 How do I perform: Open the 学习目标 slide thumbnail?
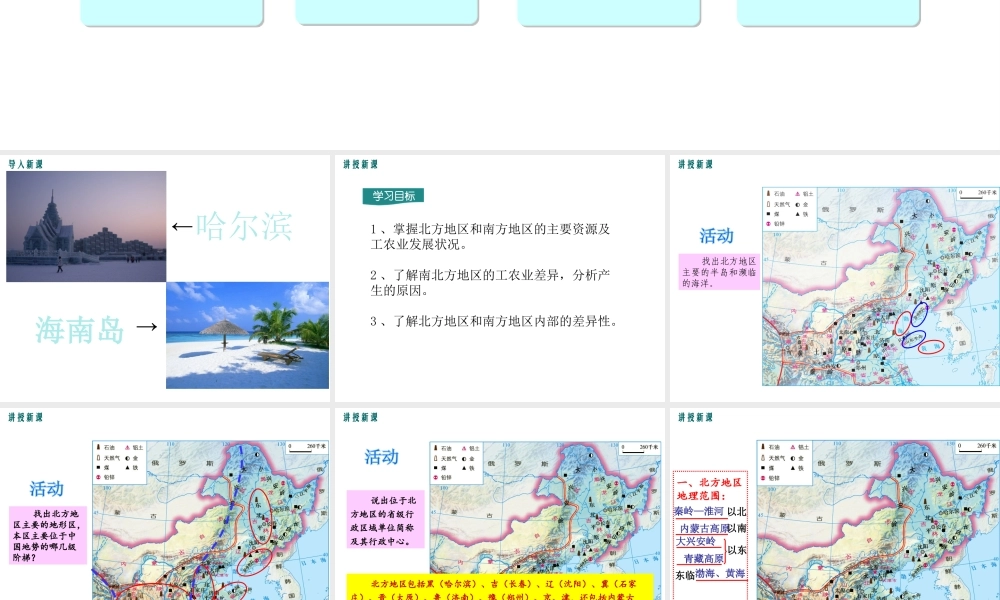point(499,278)
